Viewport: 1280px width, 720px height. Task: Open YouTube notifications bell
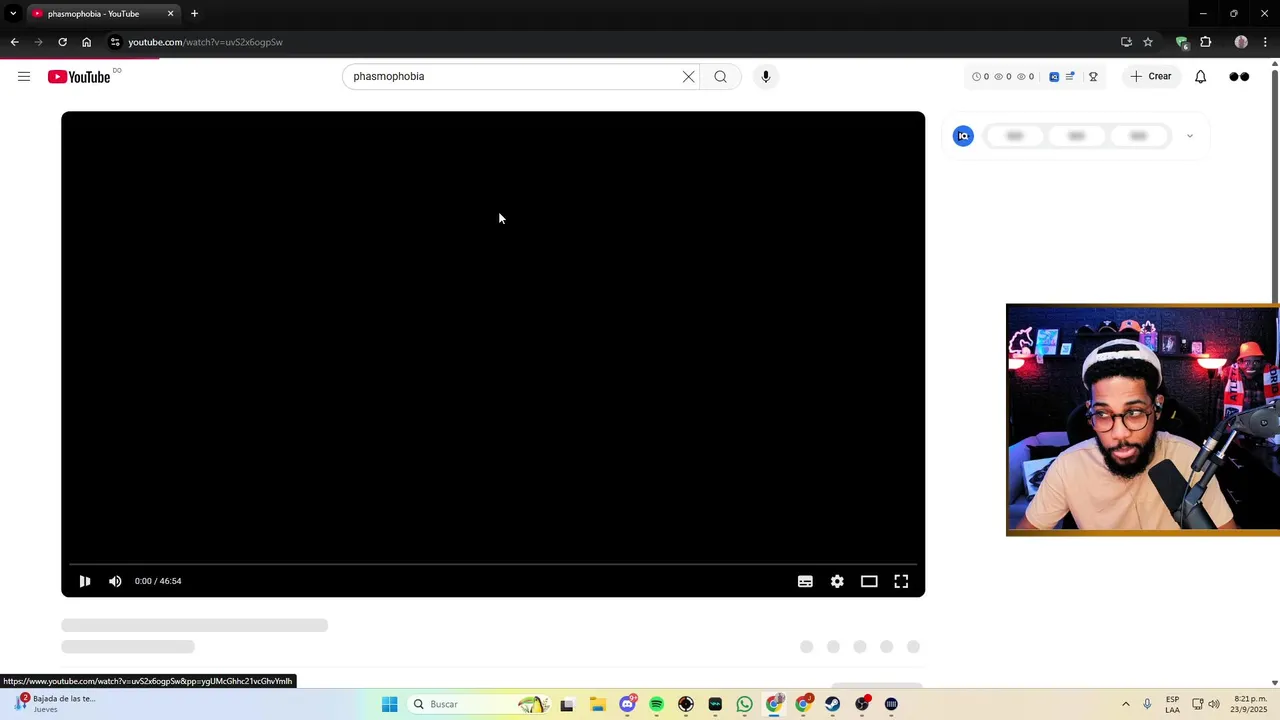(1200, 77)
